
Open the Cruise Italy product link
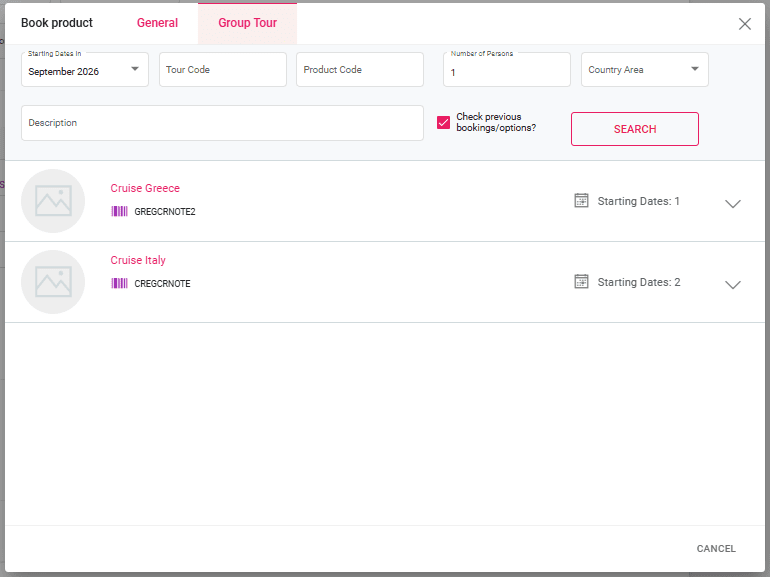click(138, 260)
